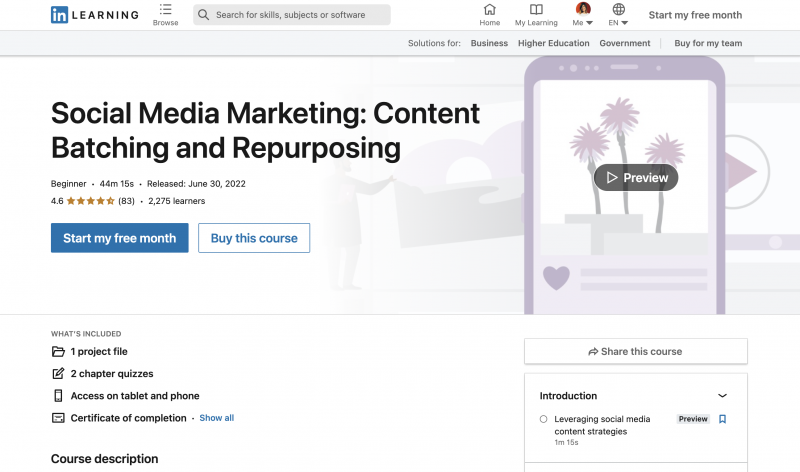800x472 pixels.
Task: Bookmark the Leveraging social media lesson
Action: [722, 419]
